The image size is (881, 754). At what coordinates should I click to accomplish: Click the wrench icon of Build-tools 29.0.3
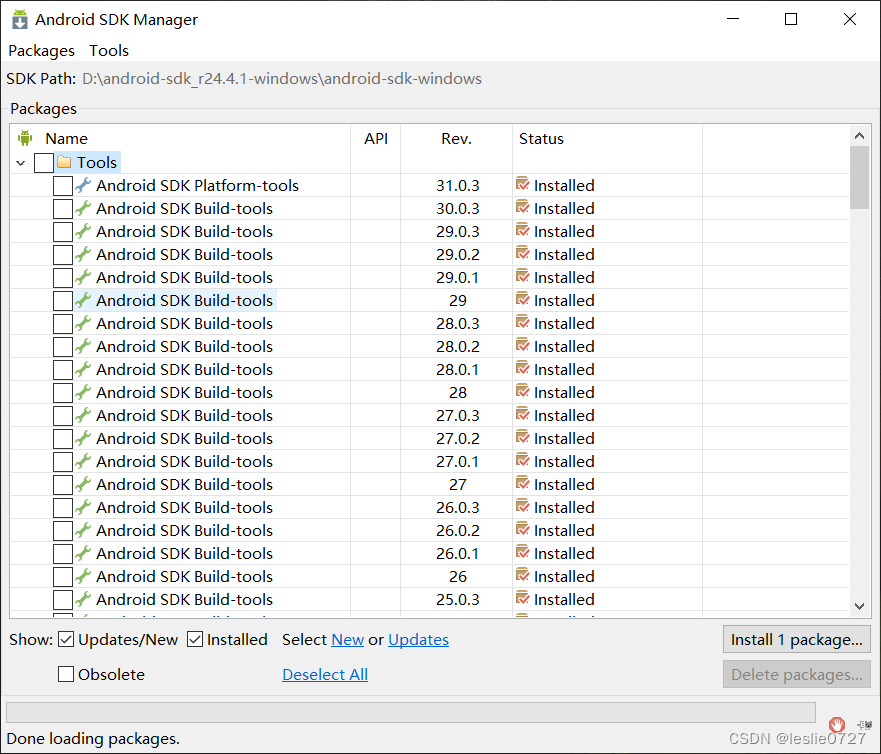[x=83, y=231]
